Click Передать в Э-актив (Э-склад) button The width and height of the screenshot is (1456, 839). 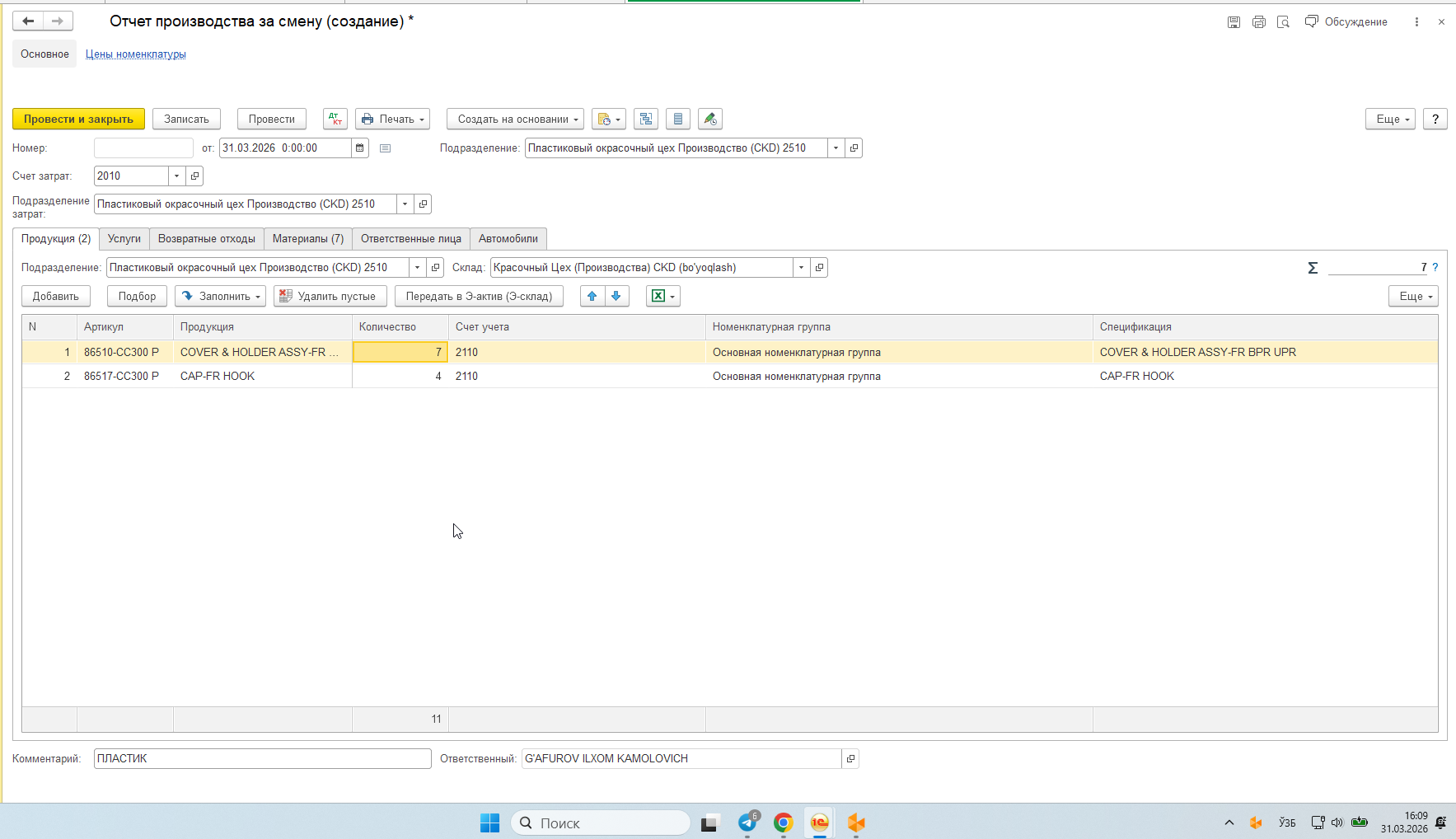(480, 297)
